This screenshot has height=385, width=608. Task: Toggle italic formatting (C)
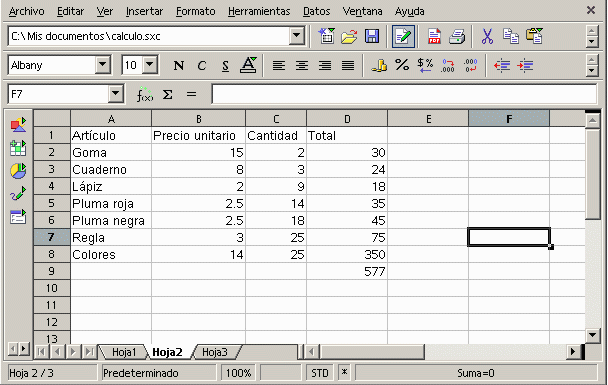pos(202,65)
